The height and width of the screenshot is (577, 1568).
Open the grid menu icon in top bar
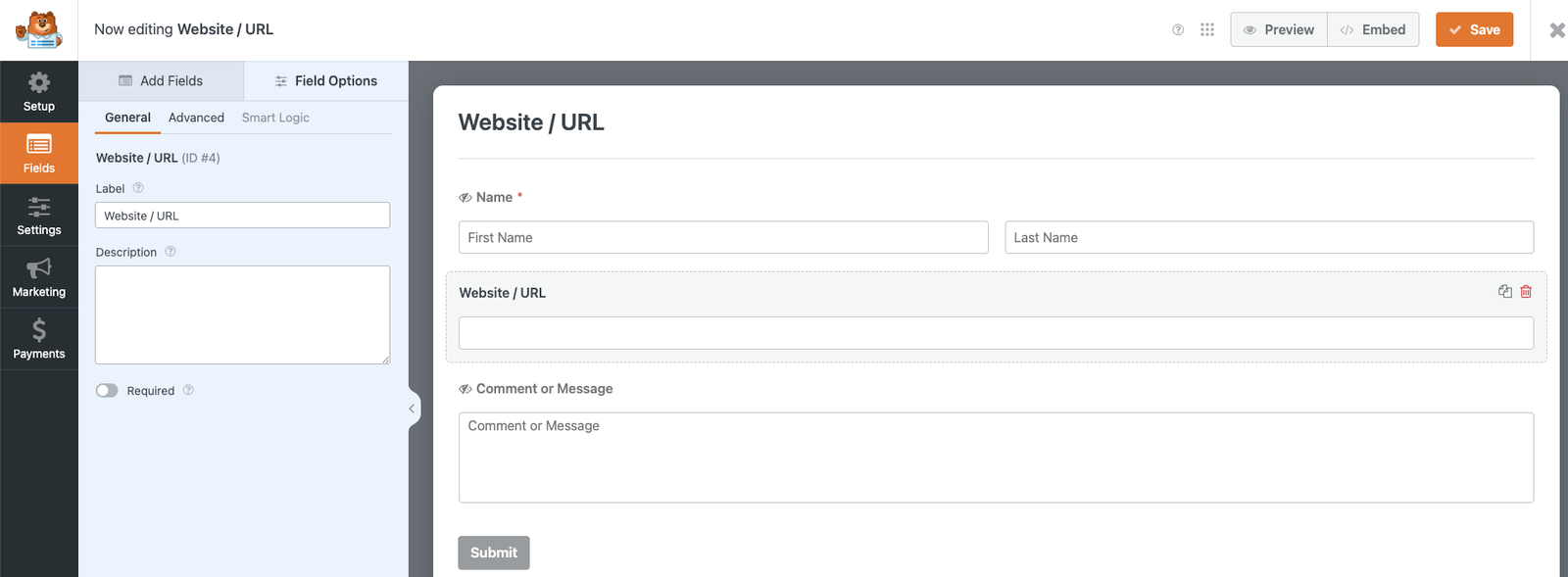pyautogui.click(x=1207, y=30)
